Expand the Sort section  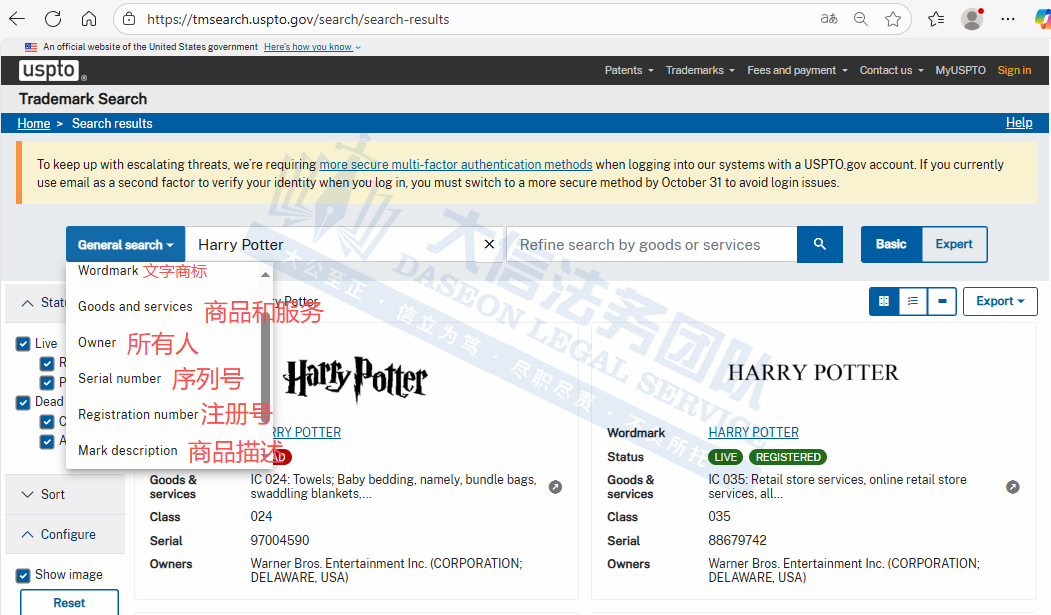(65, 494)
